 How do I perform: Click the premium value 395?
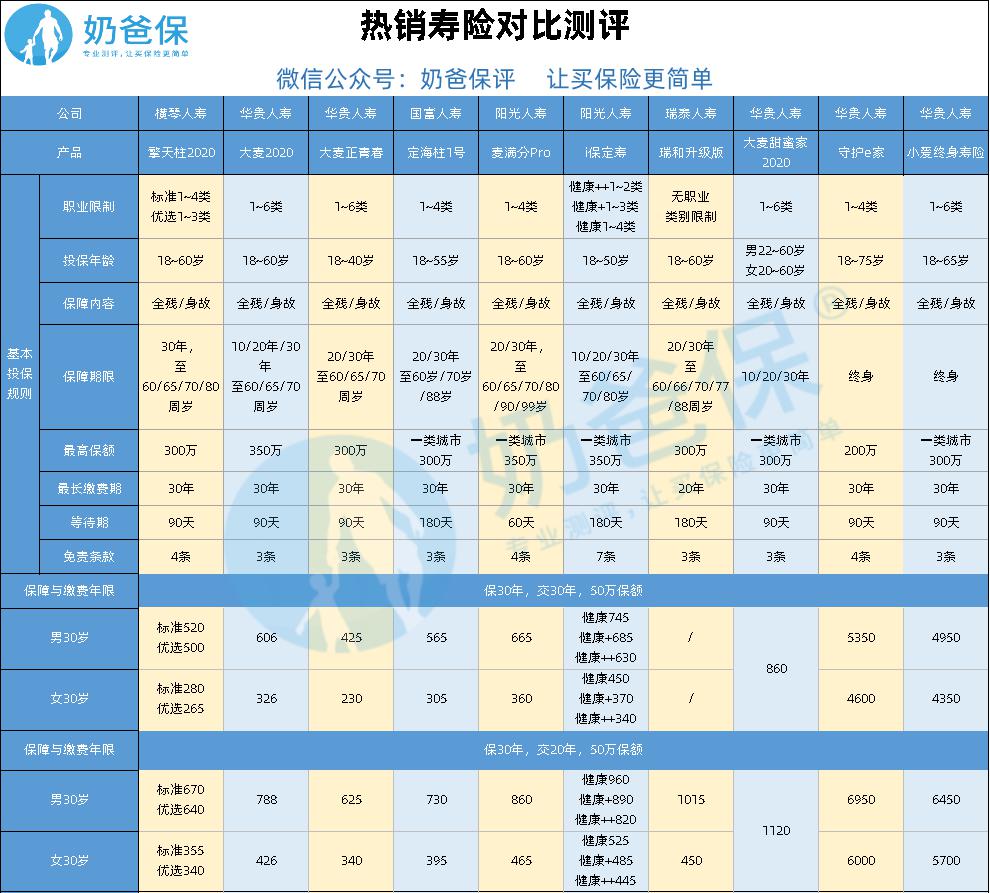coord(436,861)
